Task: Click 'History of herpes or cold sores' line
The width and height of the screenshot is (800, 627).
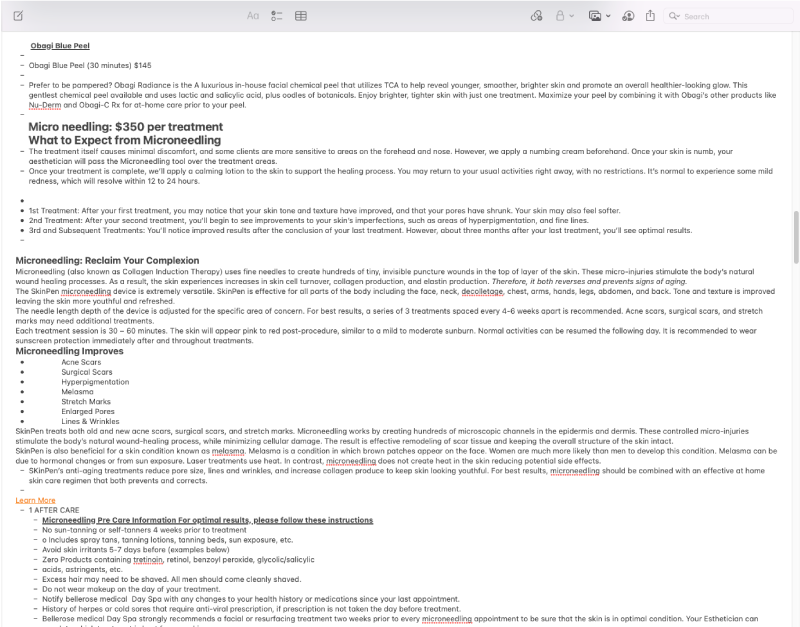Action: (x=251, y=609)
